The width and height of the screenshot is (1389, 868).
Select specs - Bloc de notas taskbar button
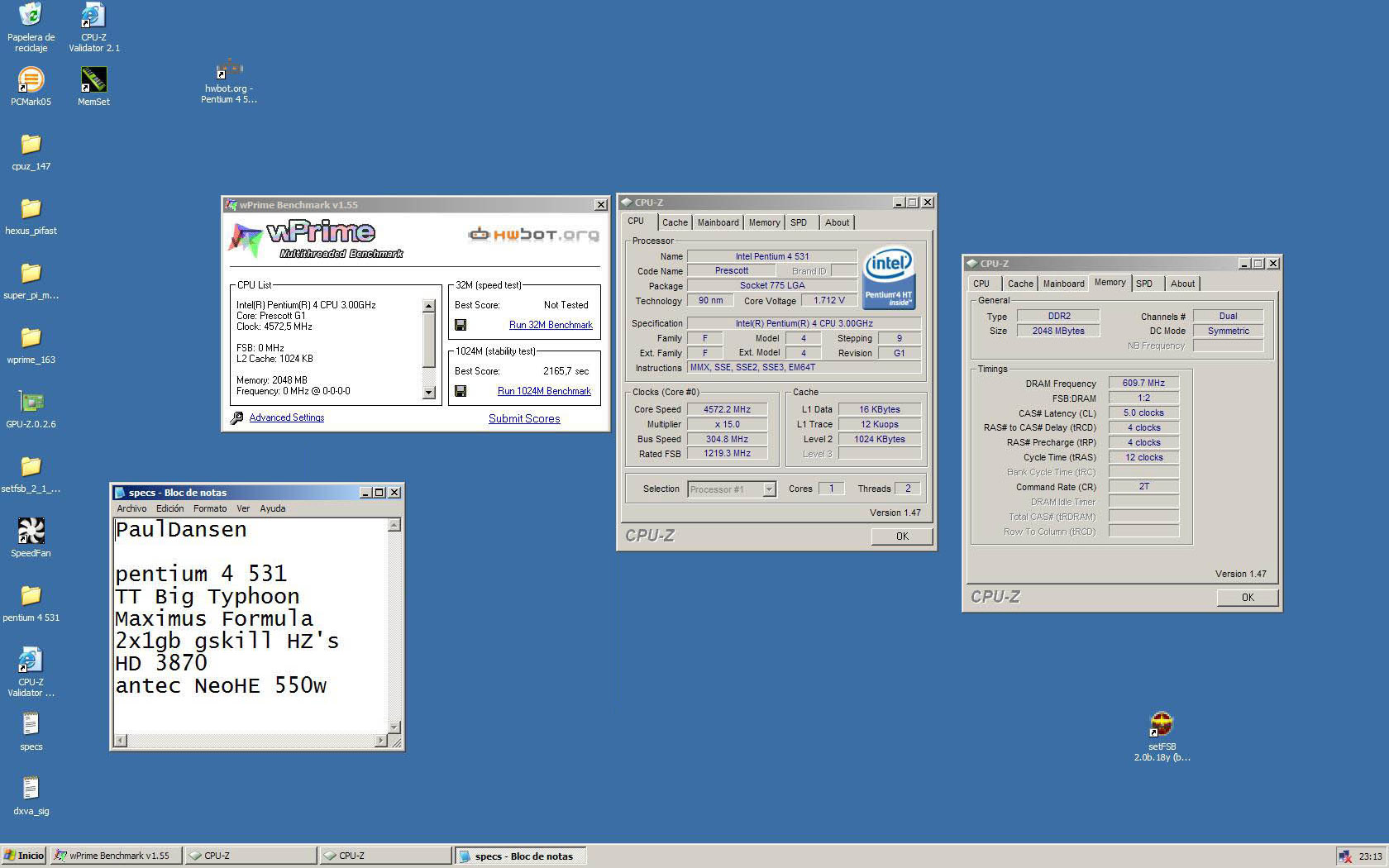[520, 856]
